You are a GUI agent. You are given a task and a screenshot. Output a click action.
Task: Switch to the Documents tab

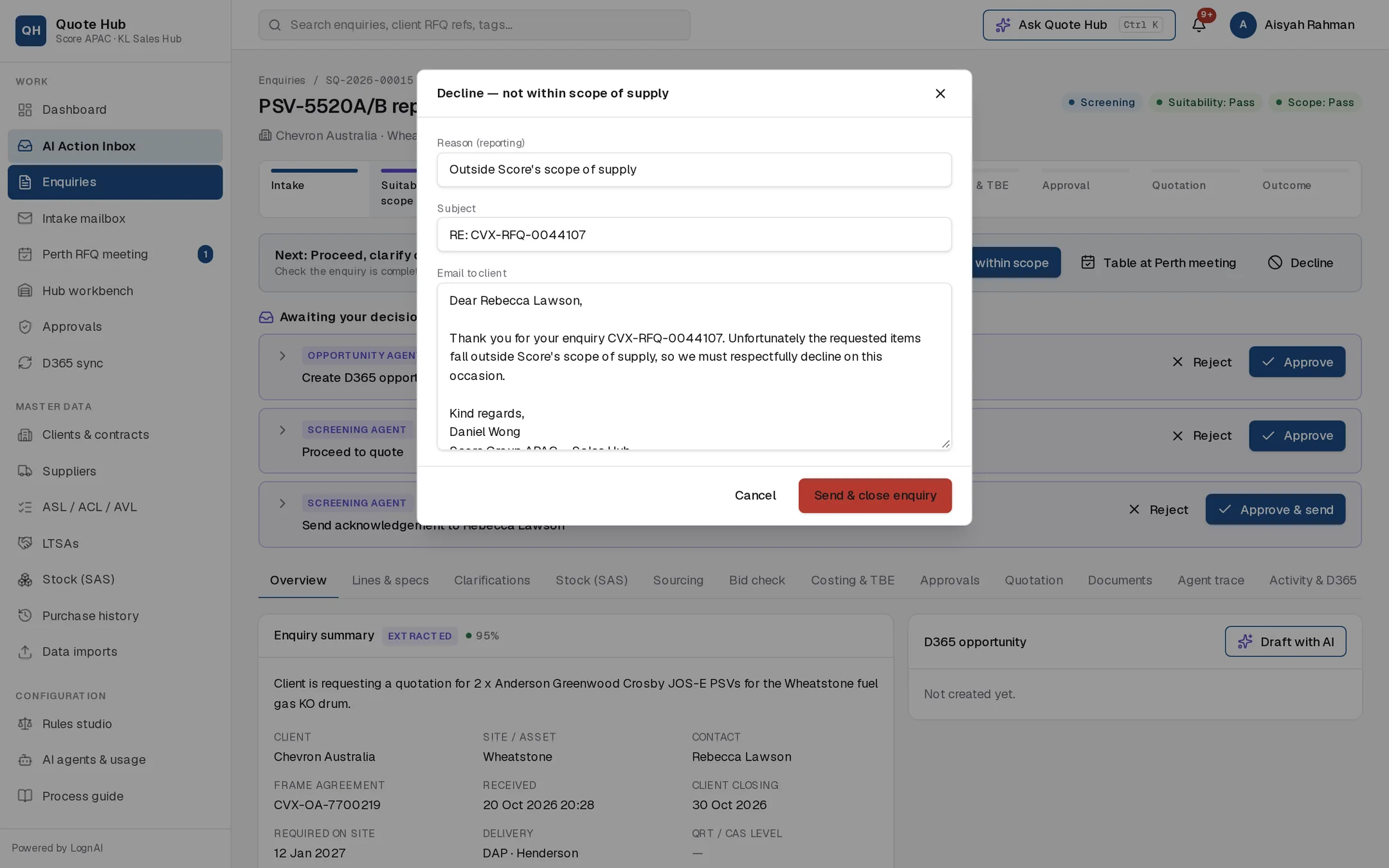pyautogui.click(x=1120, y=581)
